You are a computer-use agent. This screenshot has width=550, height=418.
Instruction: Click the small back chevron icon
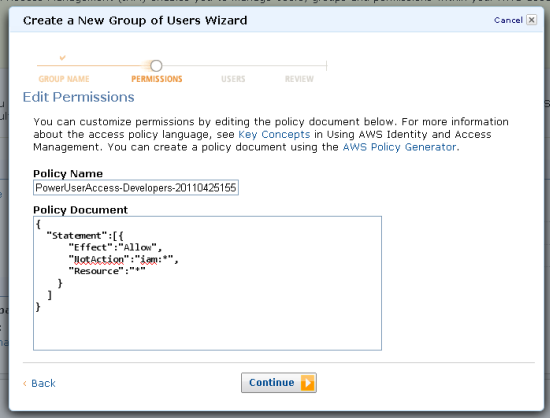(25, 383)
